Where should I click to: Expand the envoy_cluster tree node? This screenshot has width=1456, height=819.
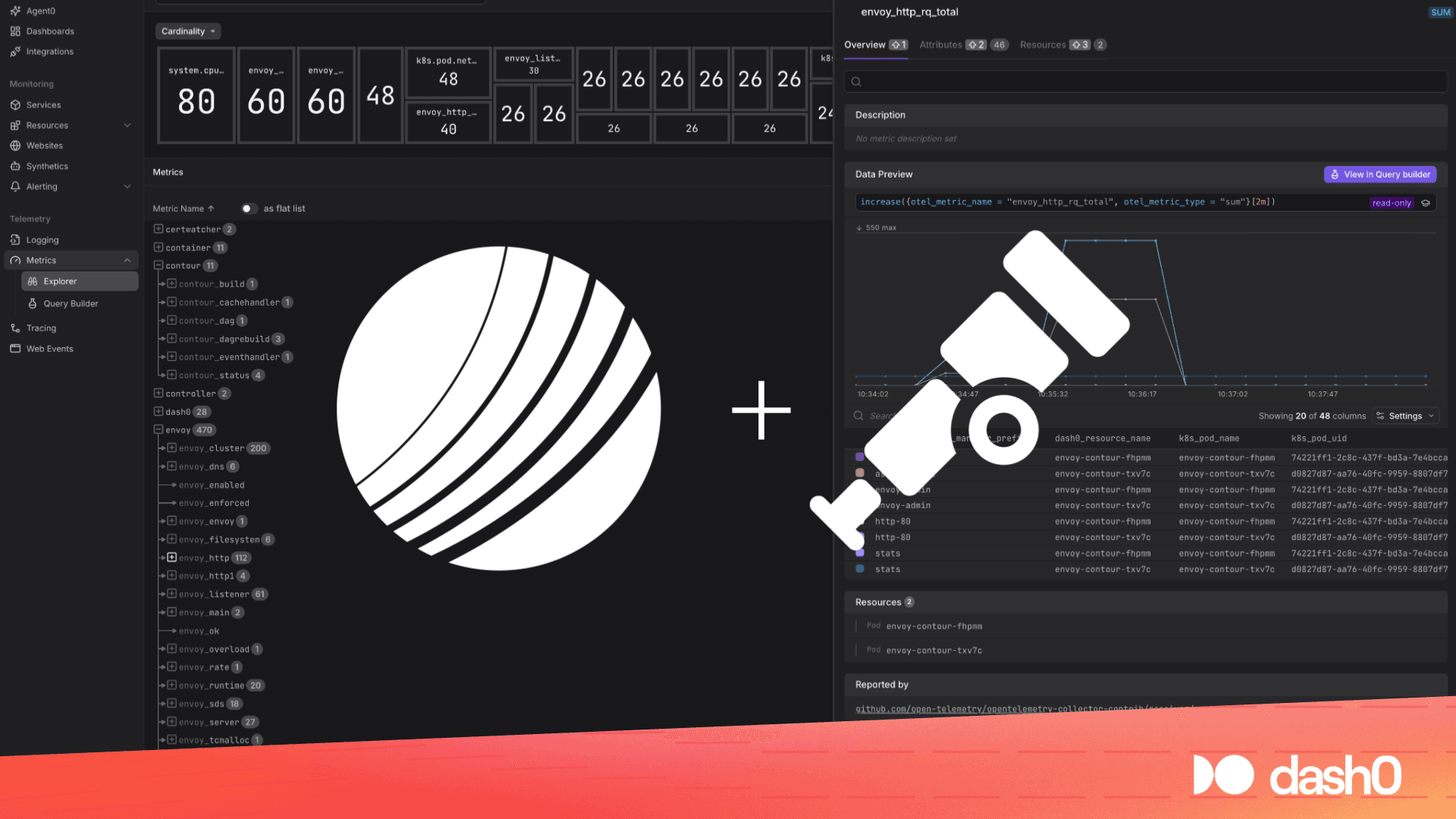click(172, 448)
